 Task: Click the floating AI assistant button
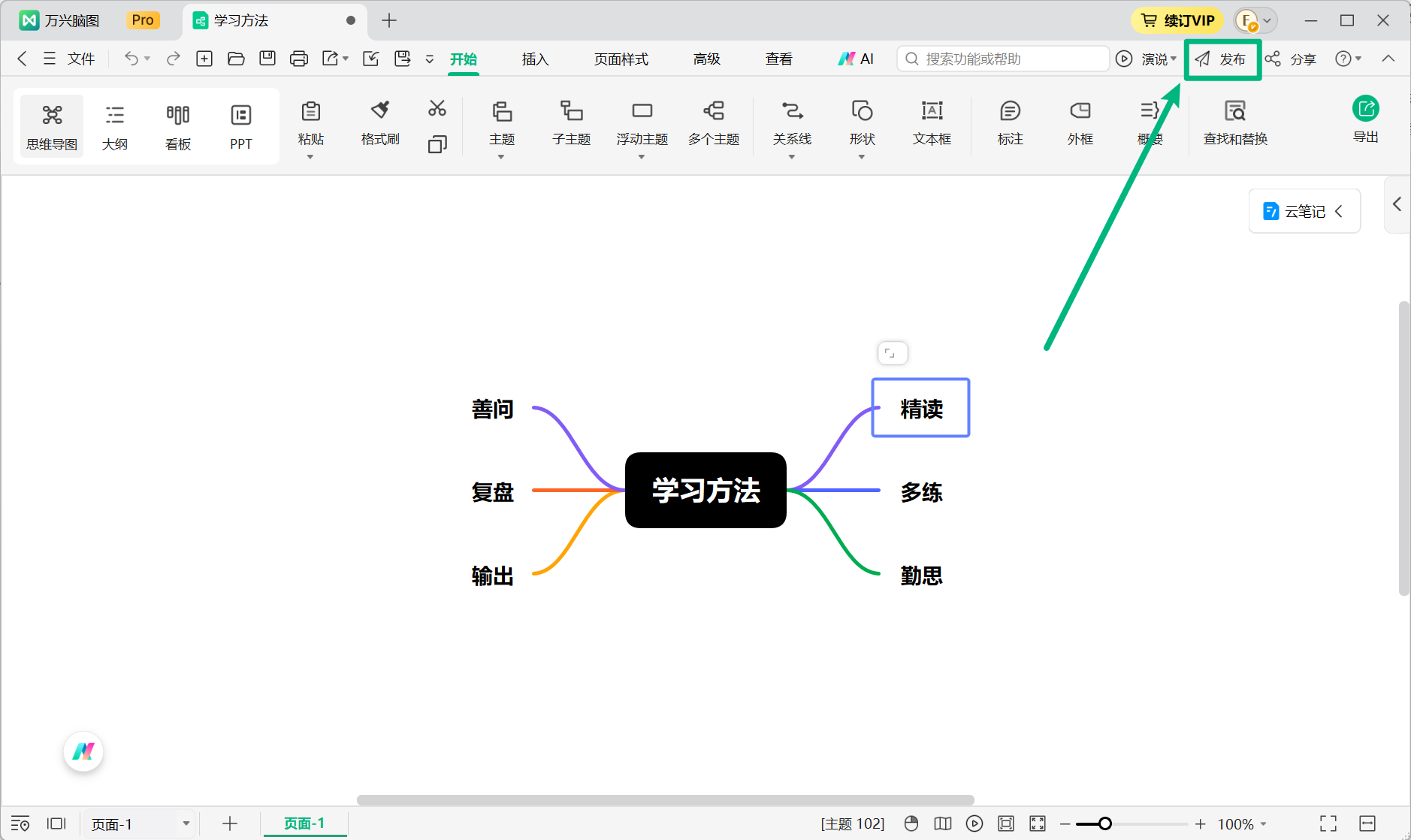(x=83, y=751)
